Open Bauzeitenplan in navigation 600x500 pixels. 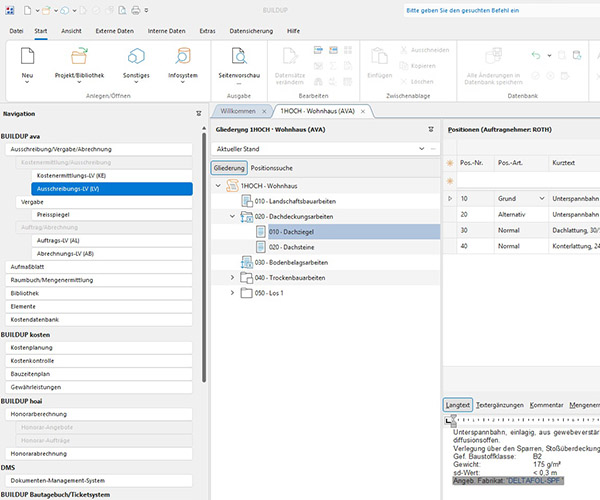point(99,374)
